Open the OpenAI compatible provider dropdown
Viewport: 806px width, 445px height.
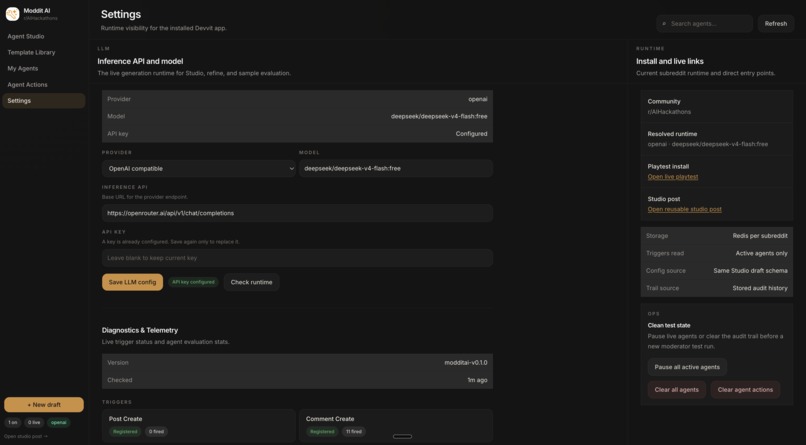click(x=198, y=169)
